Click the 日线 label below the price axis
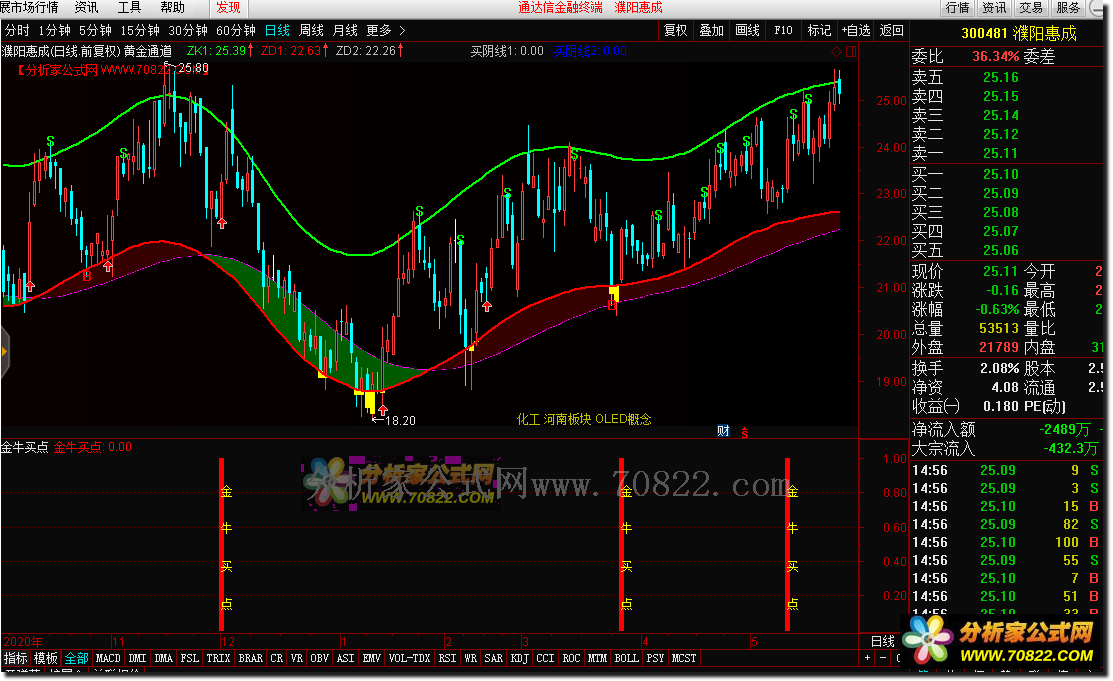The image size is (1113, 681). coord(883,641)
